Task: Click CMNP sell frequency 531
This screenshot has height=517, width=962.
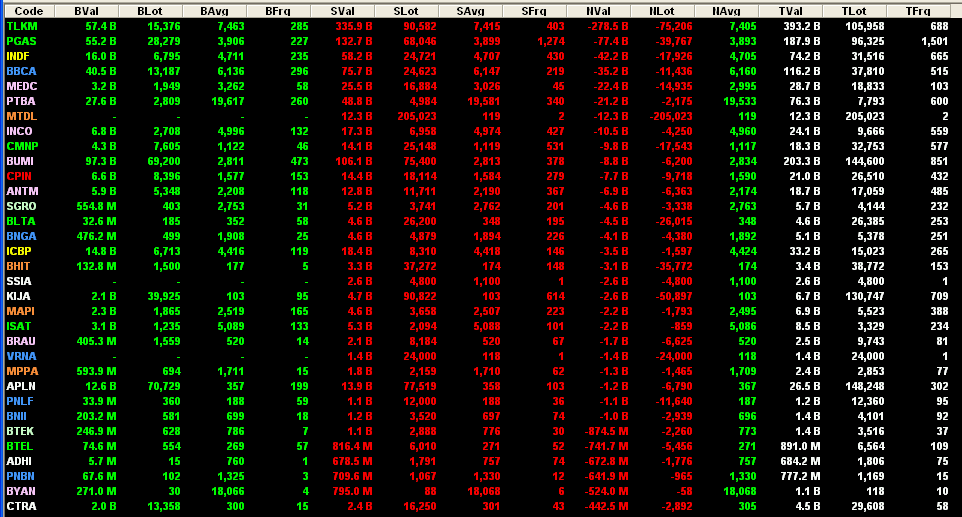Action: [x=555, y=147]
